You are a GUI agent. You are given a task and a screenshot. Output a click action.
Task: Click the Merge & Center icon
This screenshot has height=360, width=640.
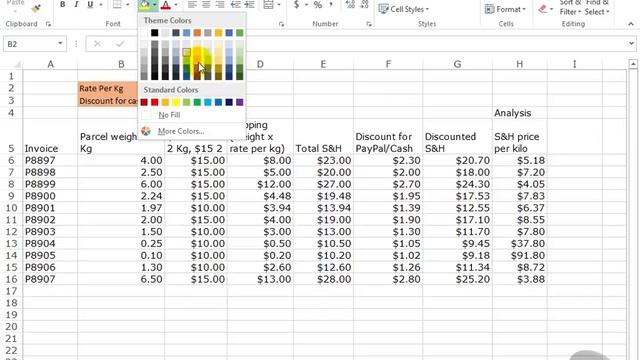click(x=268, y=4)
